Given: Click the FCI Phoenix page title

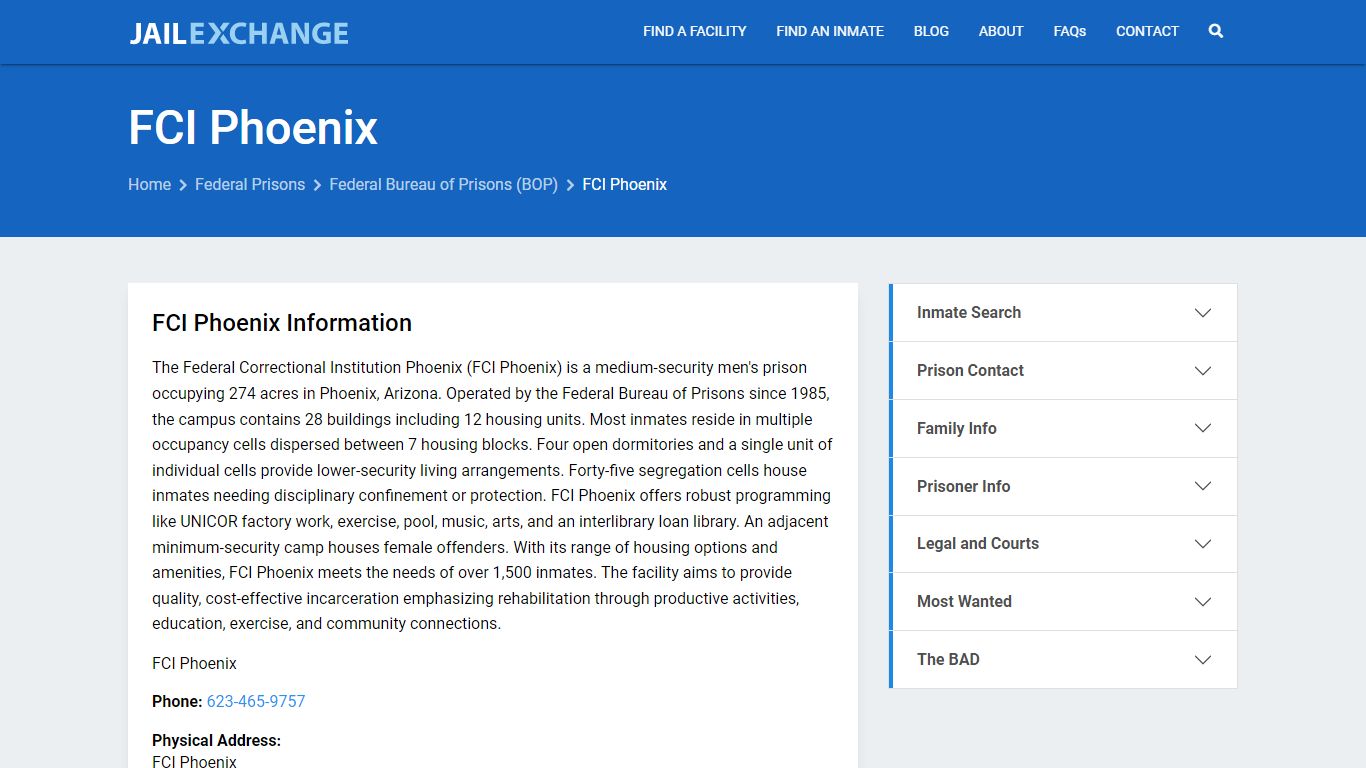Looking at the screenshot, I should click(x=253, y=128).
